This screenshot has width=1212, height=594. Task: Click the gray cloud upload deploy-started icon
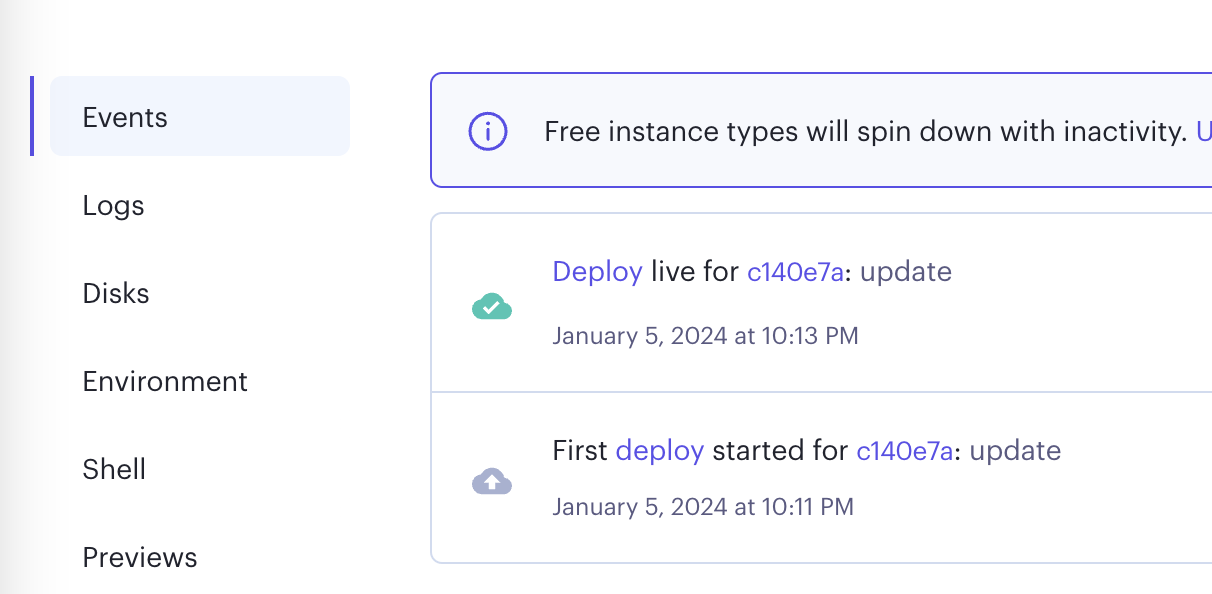click(491, 483)
